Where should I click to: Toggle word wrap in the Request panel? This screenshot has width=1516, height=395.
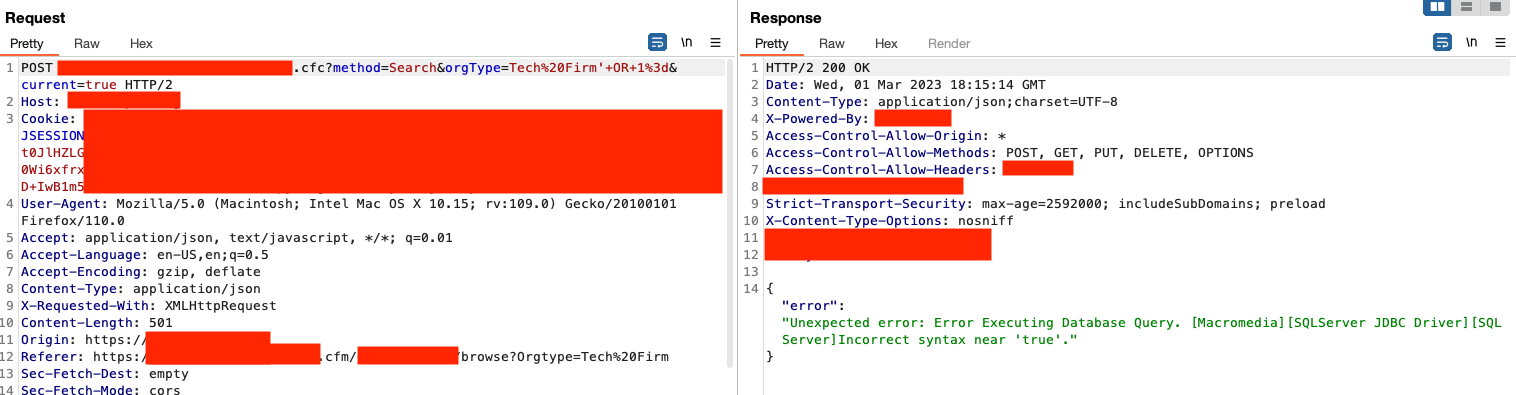click(x=657, y=42)
